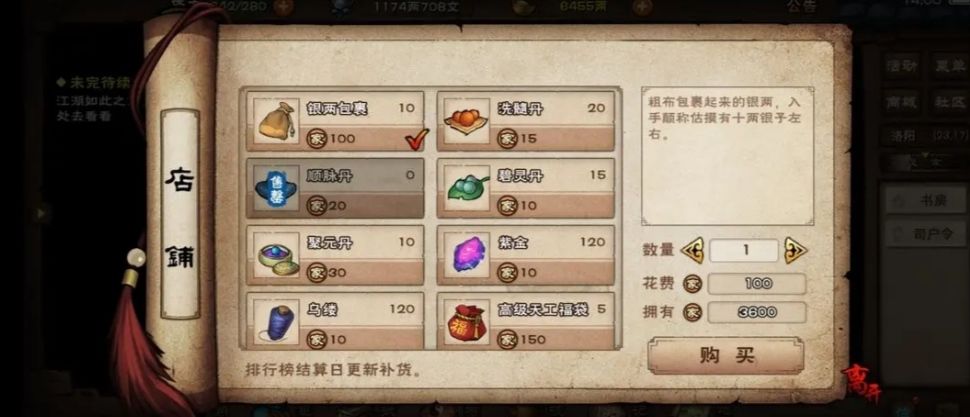This screenshot has width=970, height=417.
Task: Select the 洗髓丹 orange pills icon
Action: (466, 121)
